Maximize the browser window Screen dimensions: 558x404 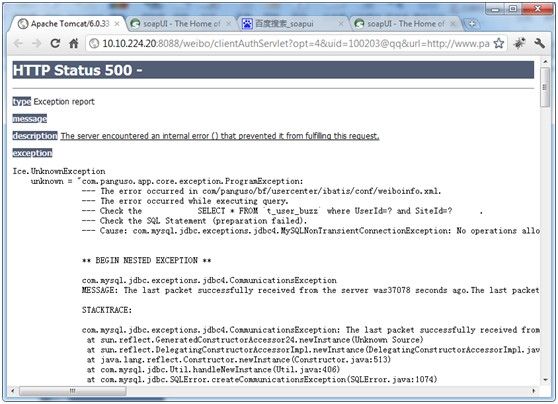click(513, 9)
